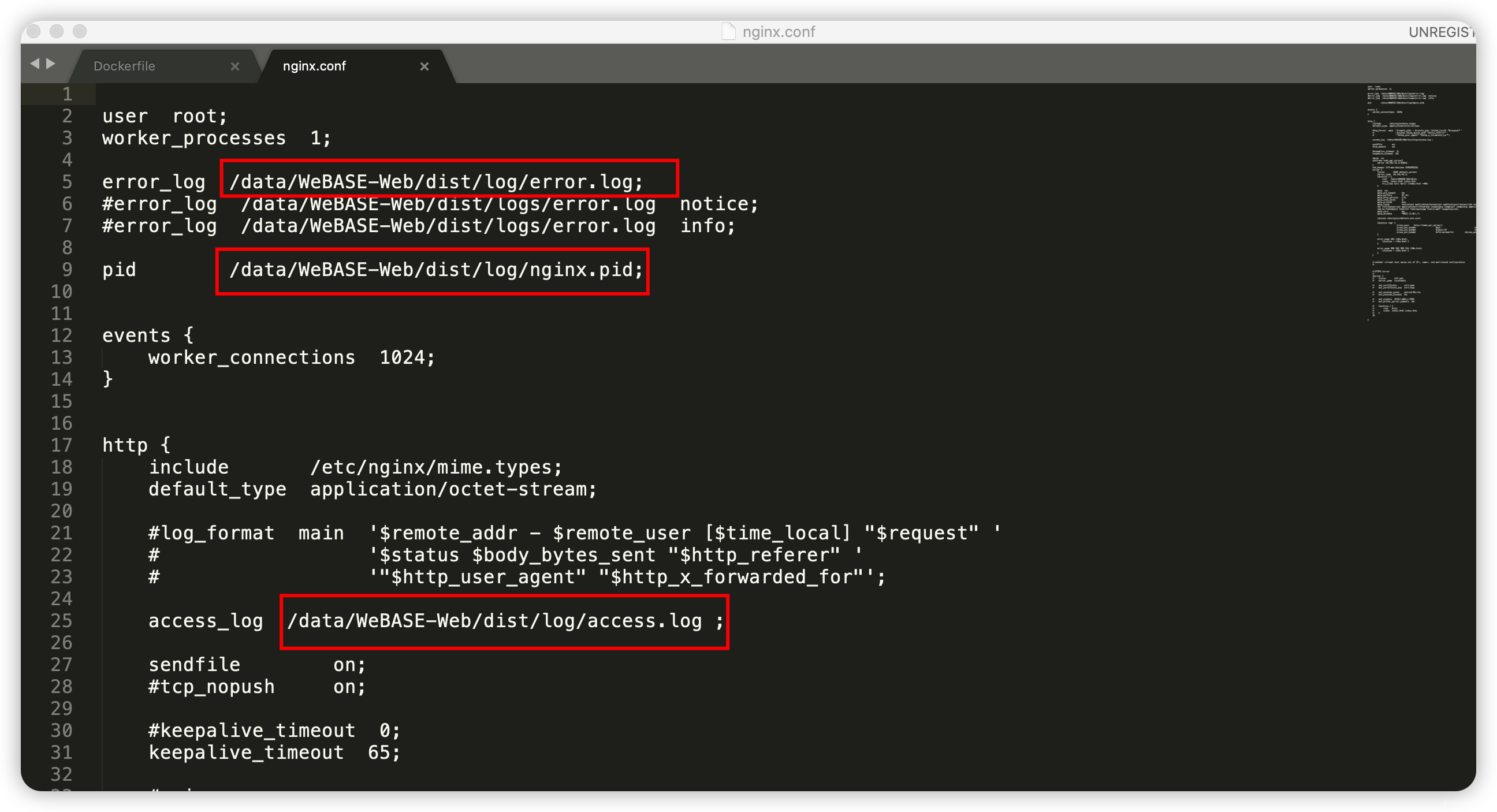This screenshot has width=1497, height=812.
Task: Select the nginx.conf tab
Action: coord(314,66)
